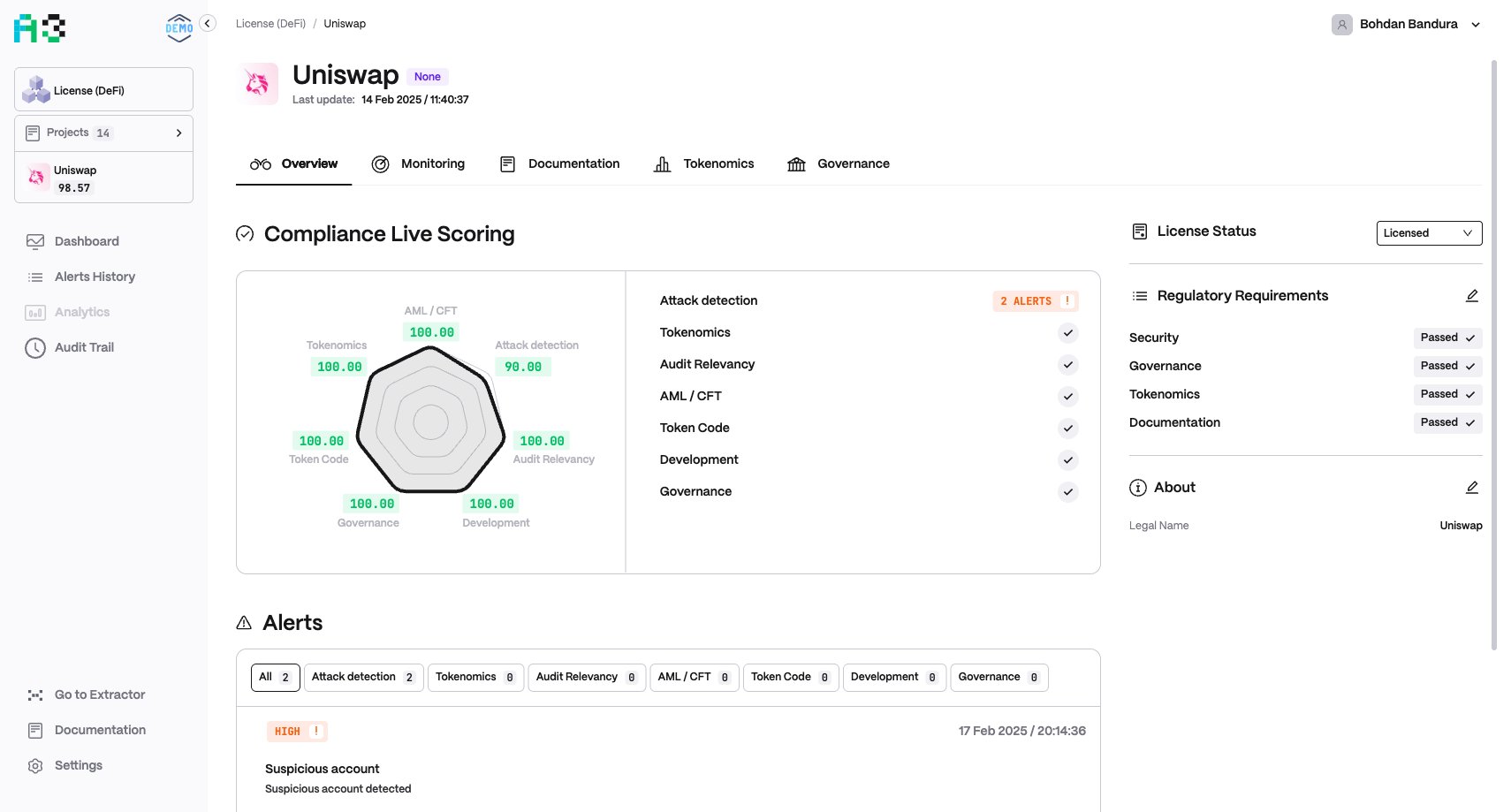Filter alerts by Tokenomics 0
Screen dimensions: 1511x812
pos(475,678)
